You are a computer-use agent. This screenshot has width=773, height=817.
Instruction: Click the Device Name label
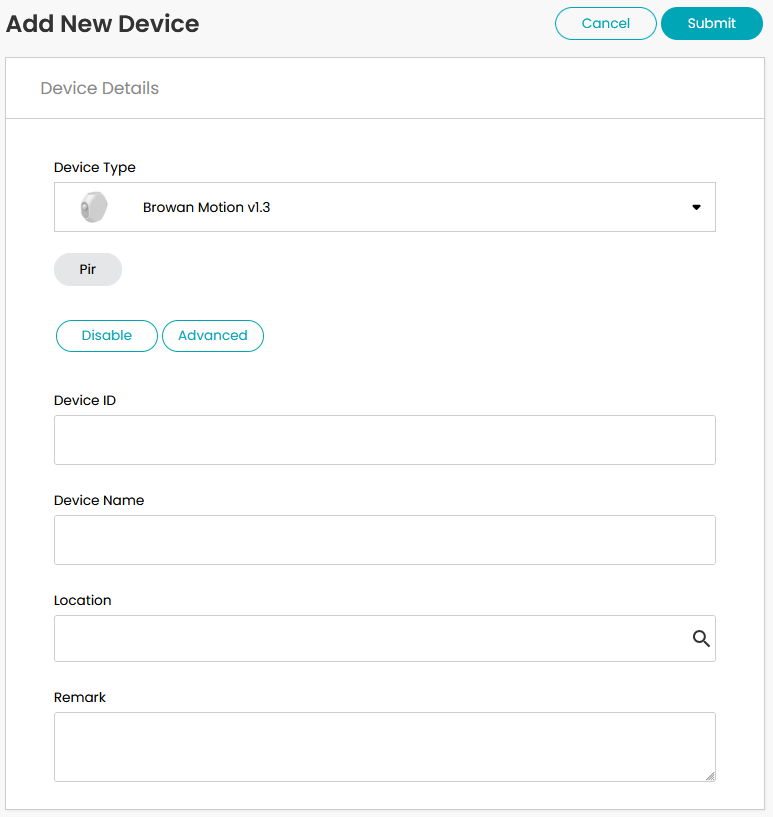tap(99, 500)
